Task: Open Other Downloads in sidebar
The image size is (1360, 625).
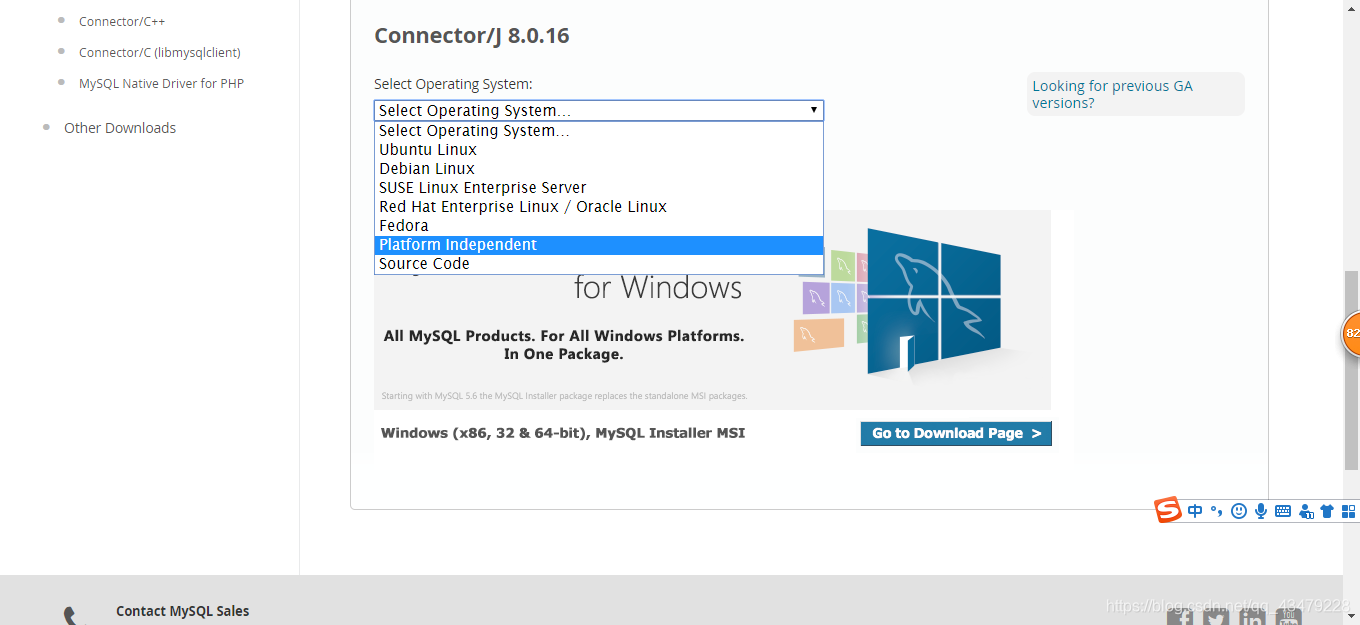Action: (120, 128)
